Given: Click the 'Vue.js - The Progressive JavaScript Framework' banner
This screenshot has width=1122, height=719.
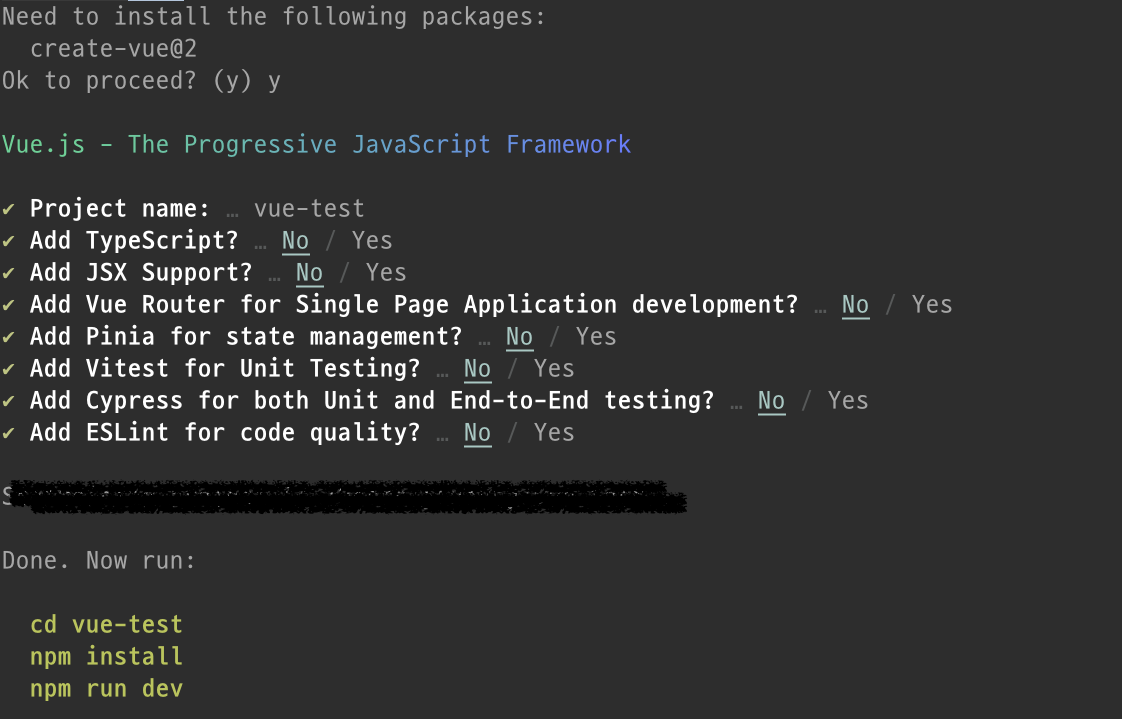Looking at the screenshot, I should pyautogui.click(x=316, y=145).
